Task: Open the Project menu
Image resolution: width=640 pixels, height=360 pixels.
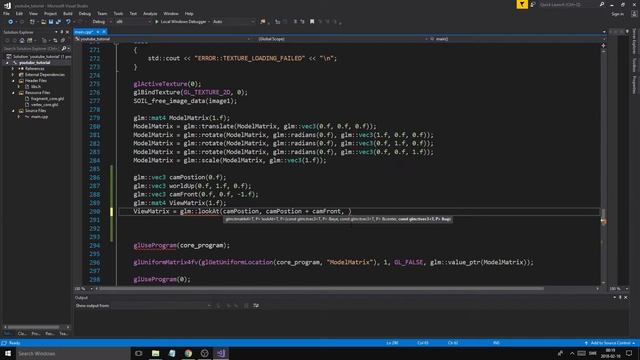Action: click(x=50, y=13)
